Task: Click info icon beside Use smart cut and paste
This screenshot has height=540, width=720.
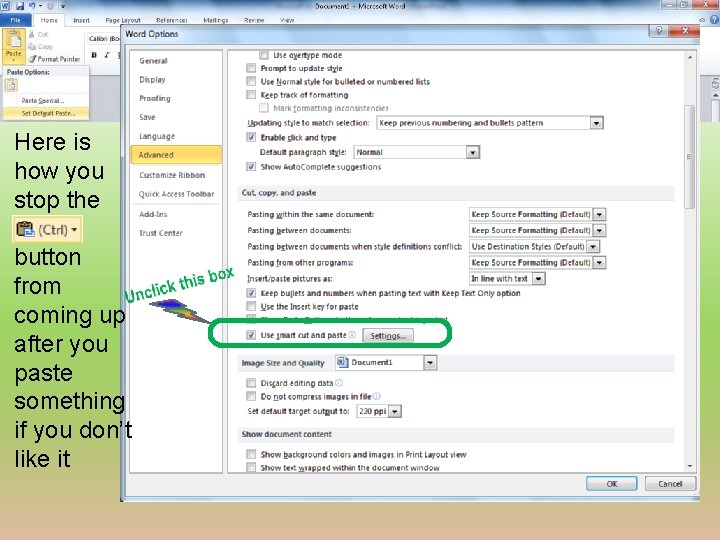Action: (352, 335)
